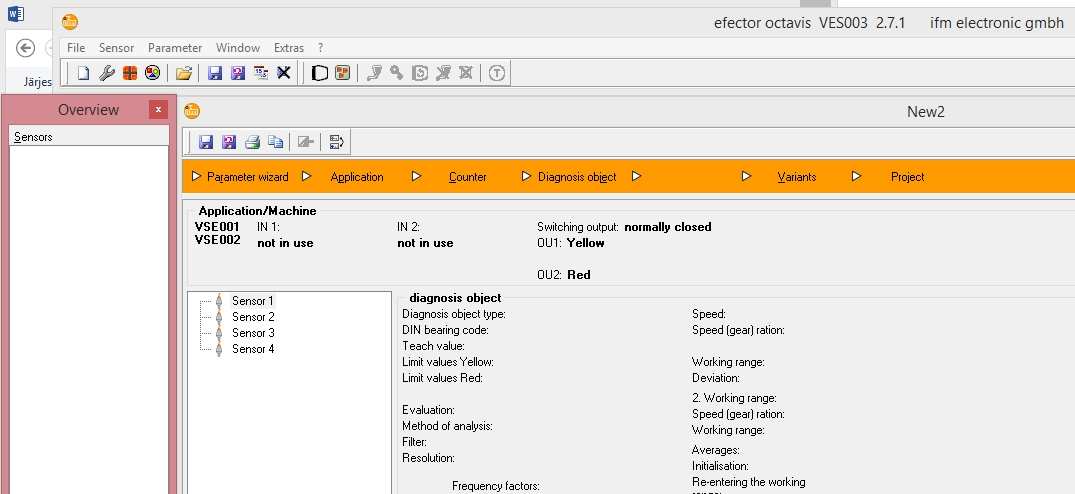Viewport: 1075px width, 494px height.
Task: Click the OU2 'Red' value
Action: coord(579,275)
